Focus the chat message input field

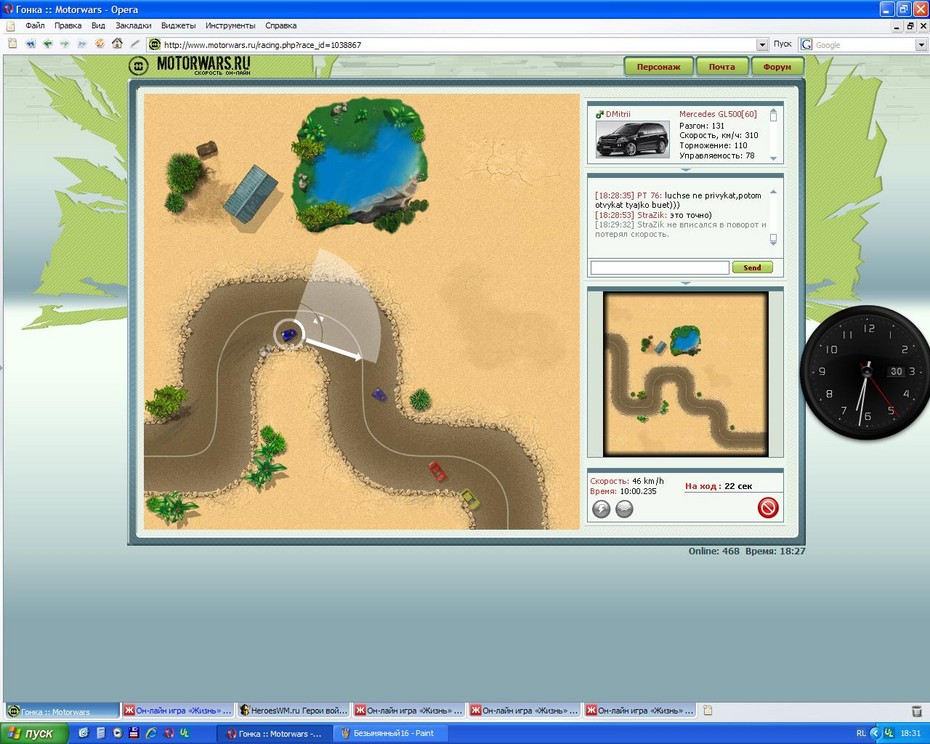(x=660, y=268)
